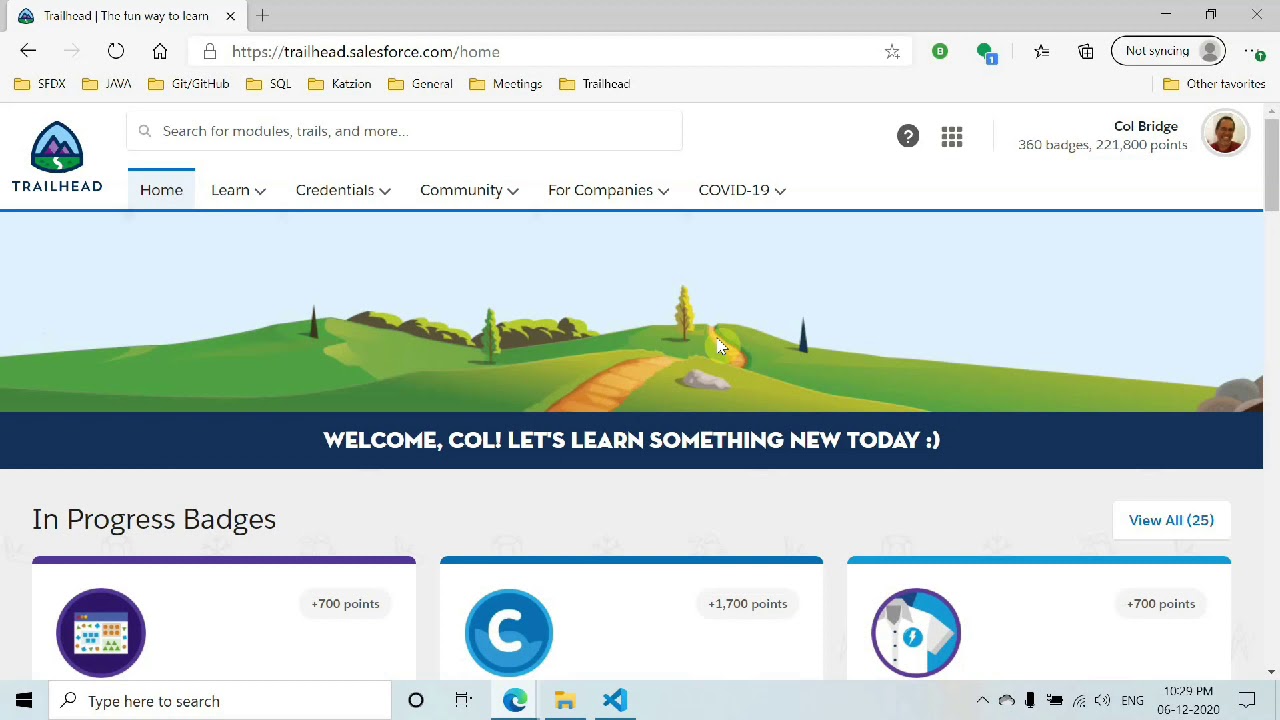Click Col Bridge's profile avatar
The width and height of the screenshot is (1280, 720).
coord(1225,134)
